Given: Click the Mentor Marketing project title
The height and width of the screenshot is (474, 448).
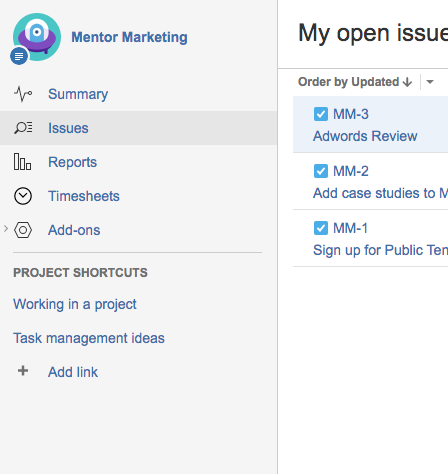Looking at the screenshot, I should coord(129,37).
